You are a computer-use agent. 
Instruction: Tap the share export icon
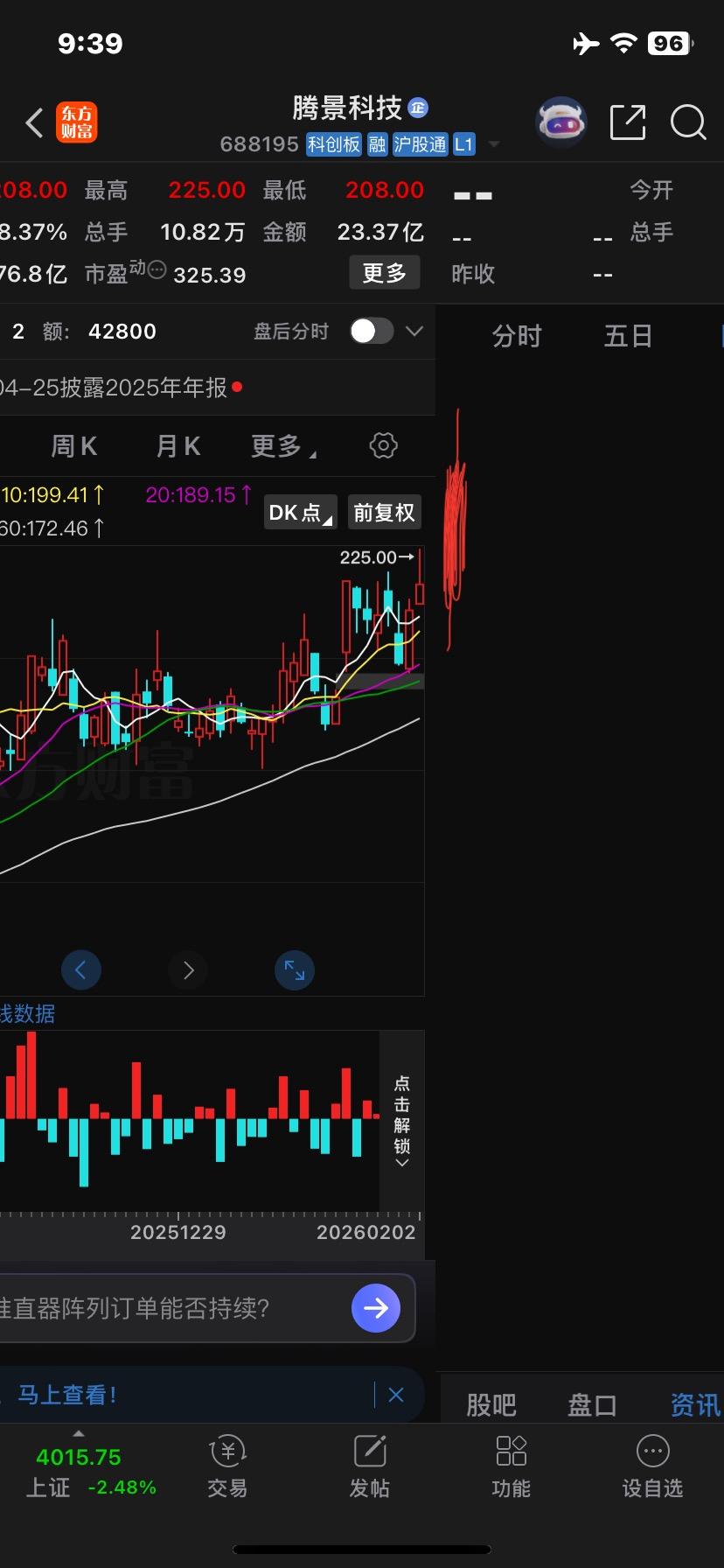628,122
